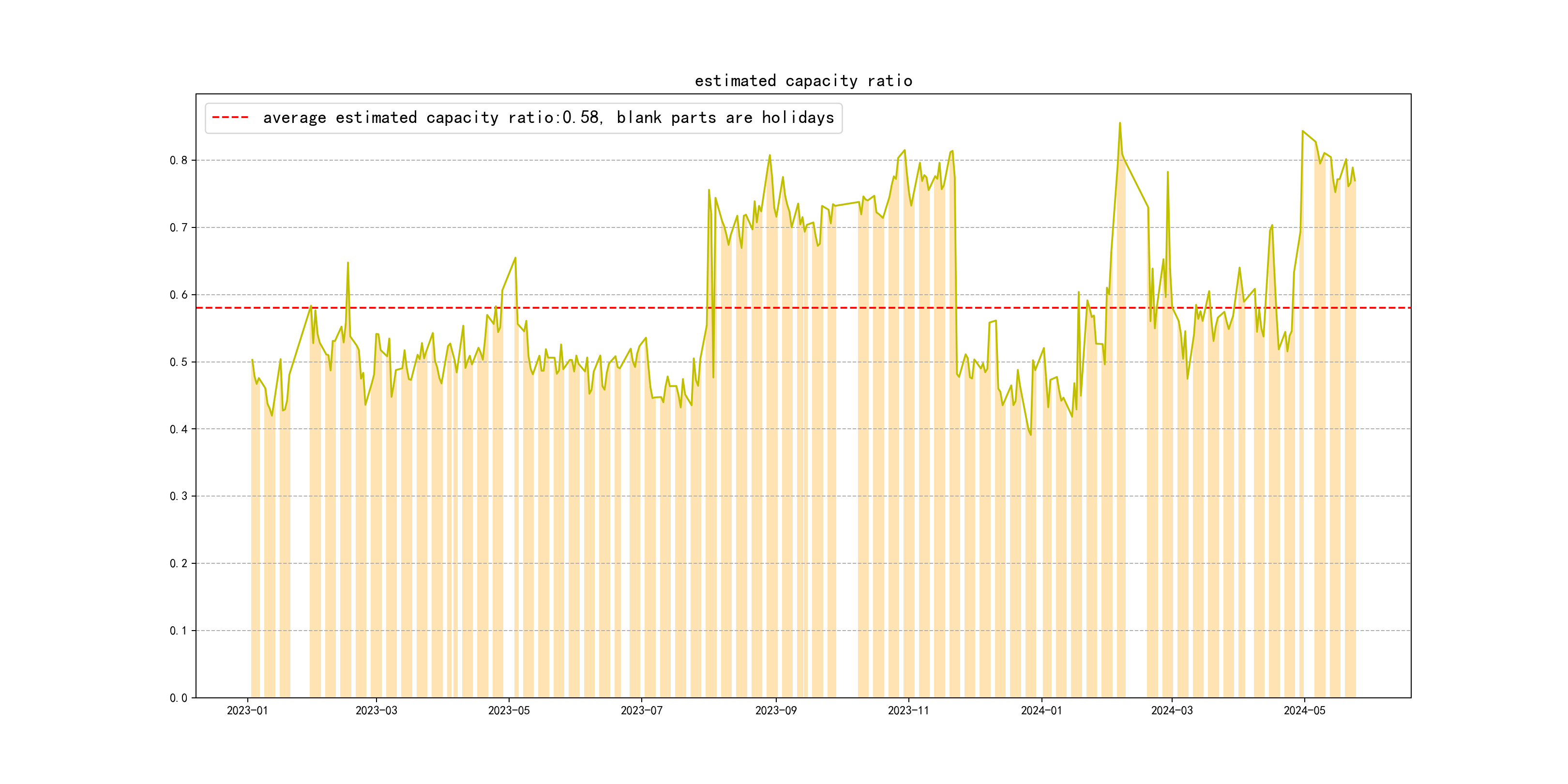Click the chart title 'estimated capacity ratio'

(x=803, y=81)
